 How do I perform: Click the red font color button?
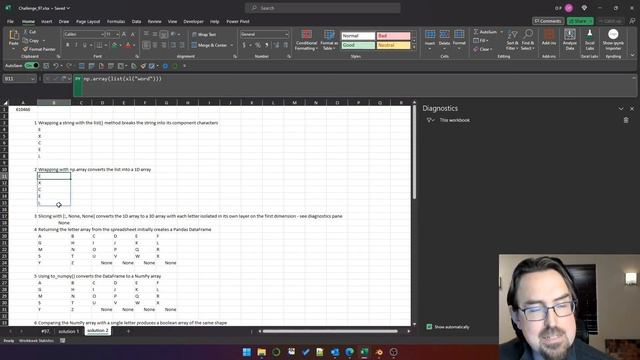tap(128, 45)
